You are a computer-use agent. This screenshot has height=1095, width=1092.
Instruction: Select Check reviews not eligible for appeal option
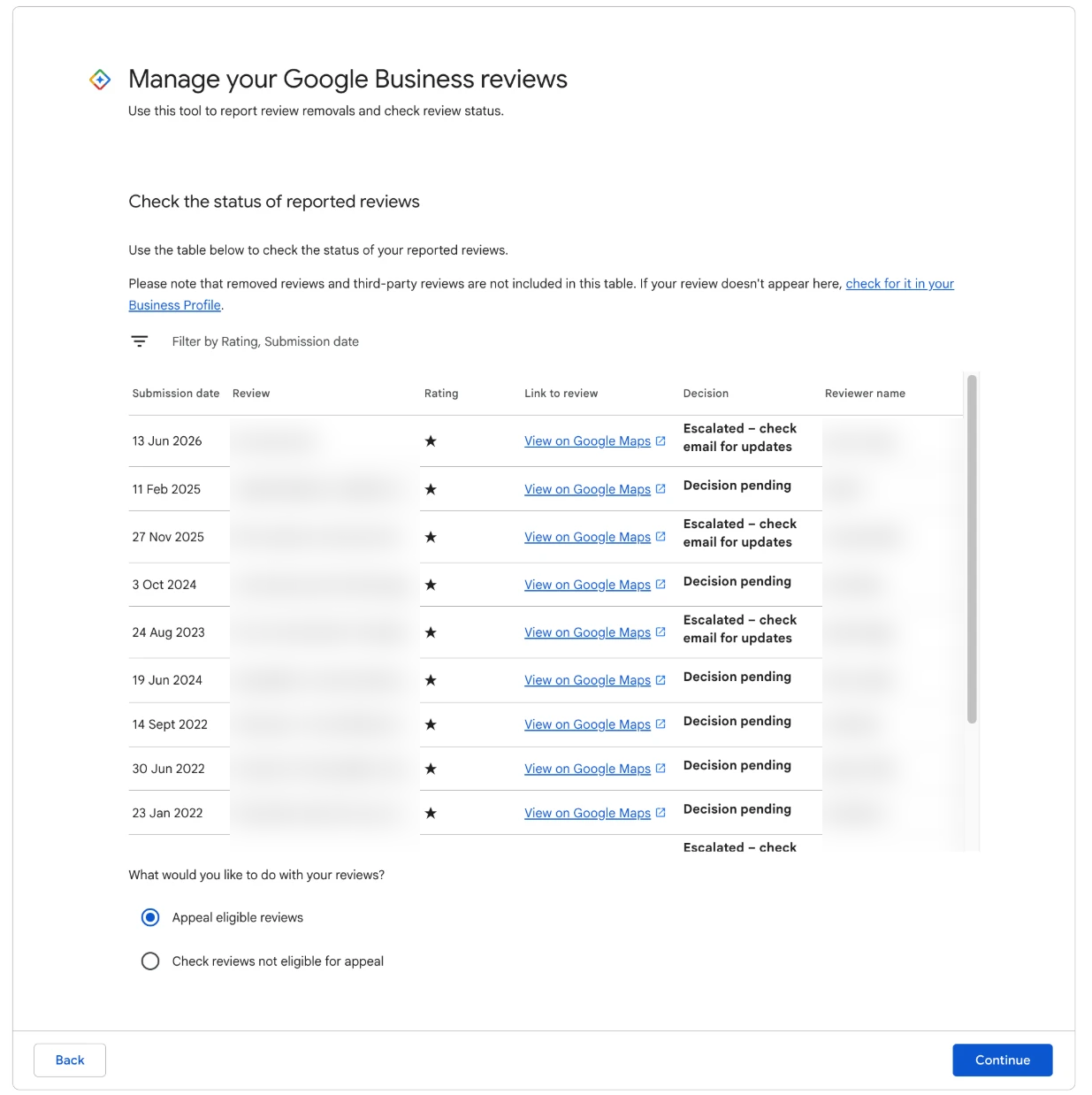[x=150, y=961]
